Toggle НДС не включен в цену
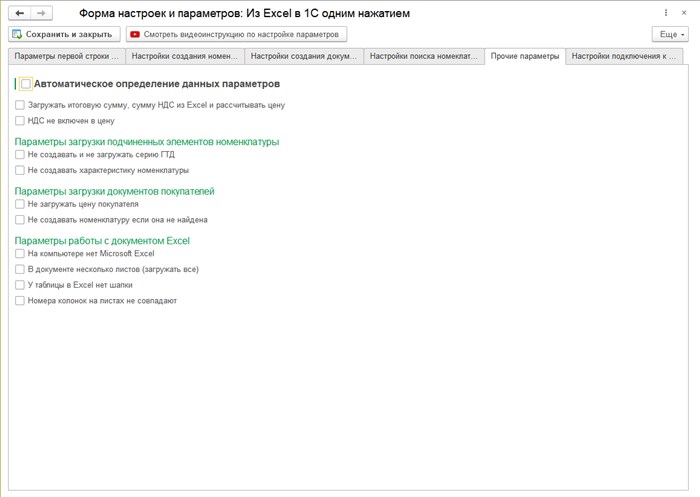 [x=20, y=121]
